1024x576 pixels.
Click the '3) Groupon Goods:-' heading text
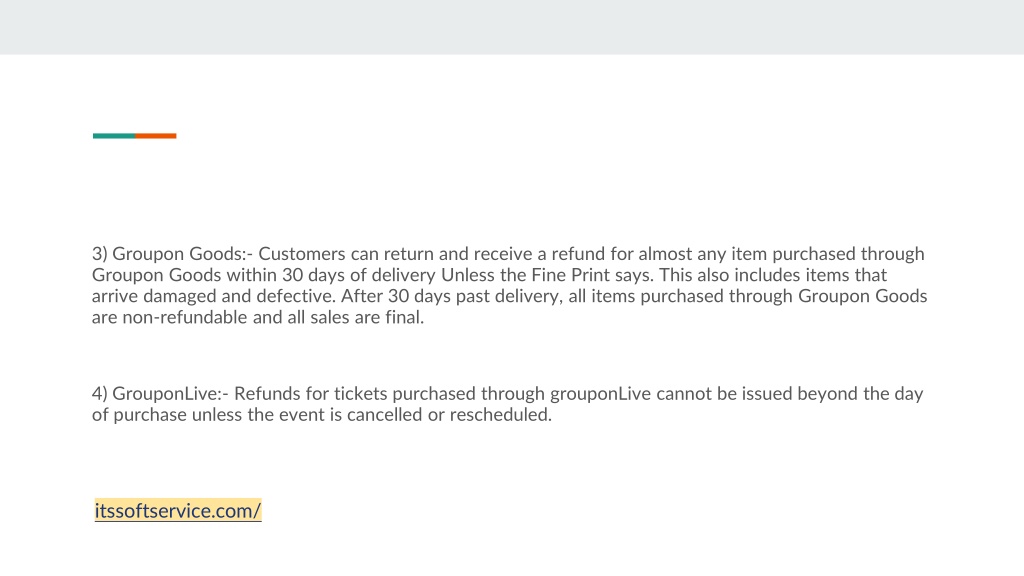172,254
